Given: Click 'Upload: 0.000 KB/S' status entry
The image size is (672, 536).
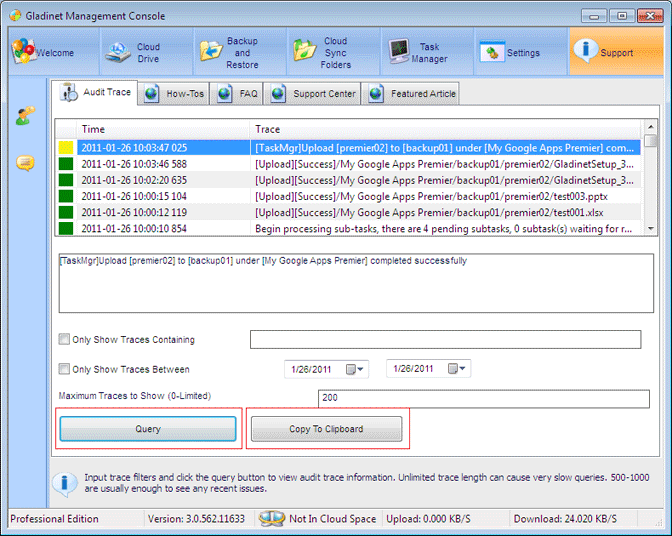Looking at the screenshot, I should click(x=429, y=519).
